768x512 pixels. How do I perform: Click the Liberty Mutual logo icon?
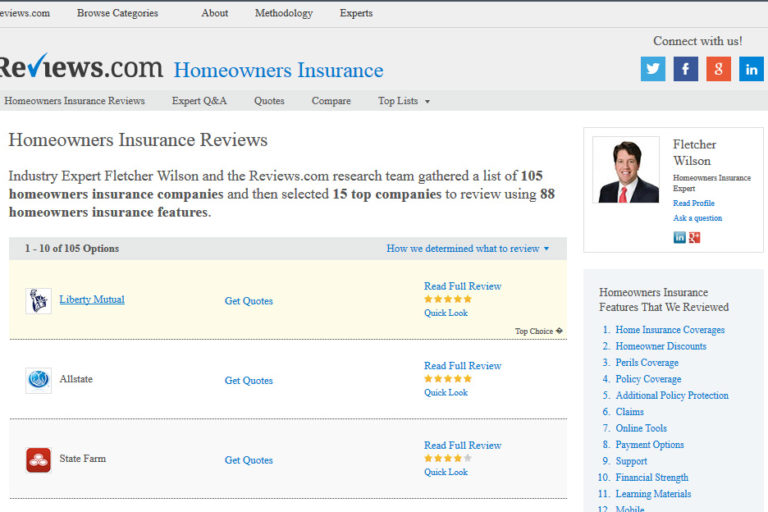coord(38,300)
